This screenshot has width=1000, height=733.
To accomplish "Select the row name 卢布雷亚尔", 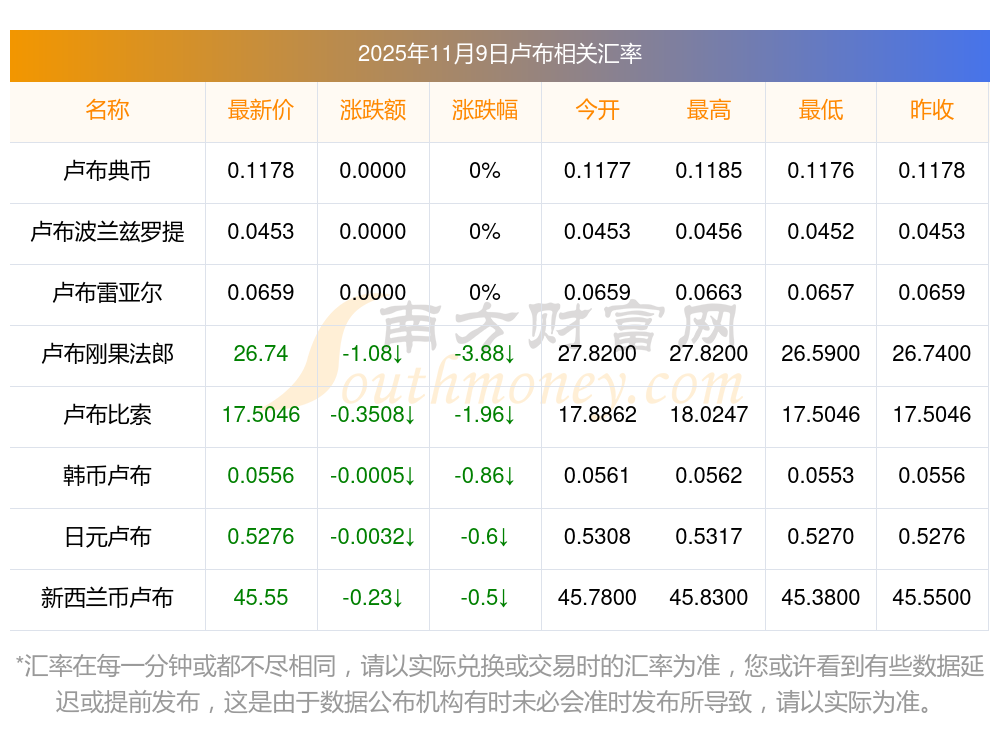I will pyautogui.click(x=107, y=293).
